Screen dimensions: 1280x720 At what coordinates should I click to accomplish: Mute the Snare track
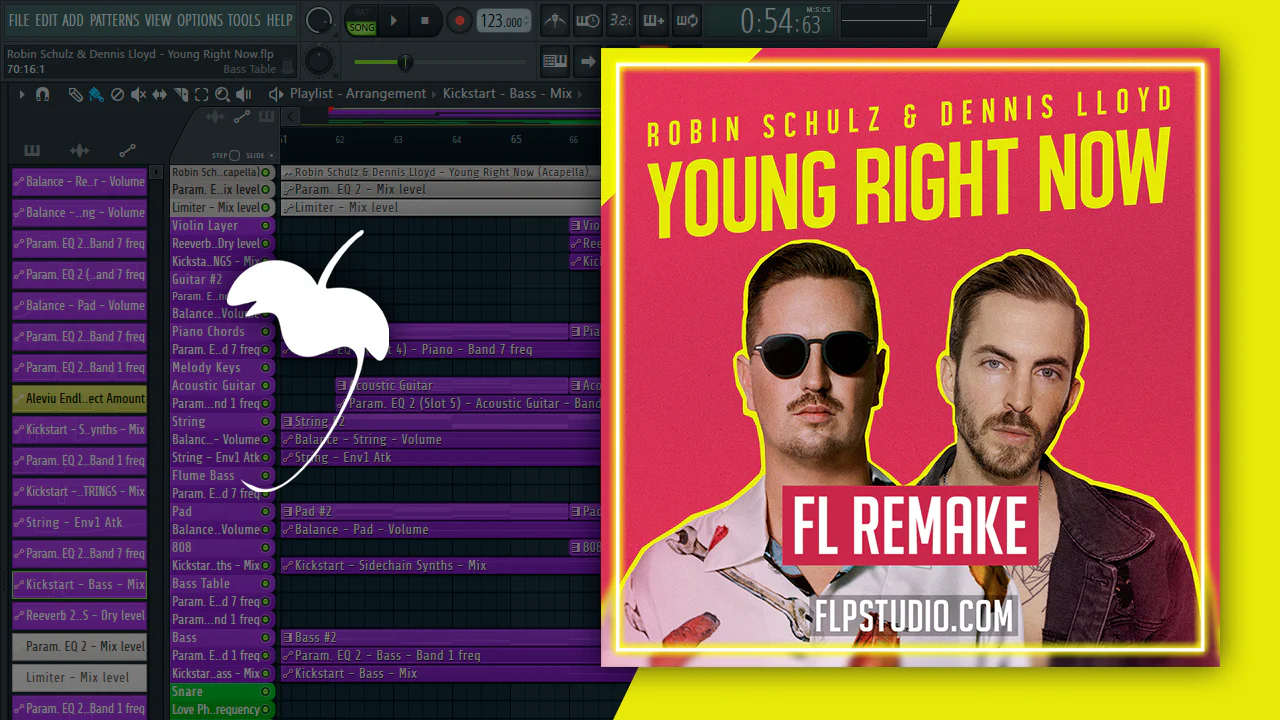pos(266,692)
